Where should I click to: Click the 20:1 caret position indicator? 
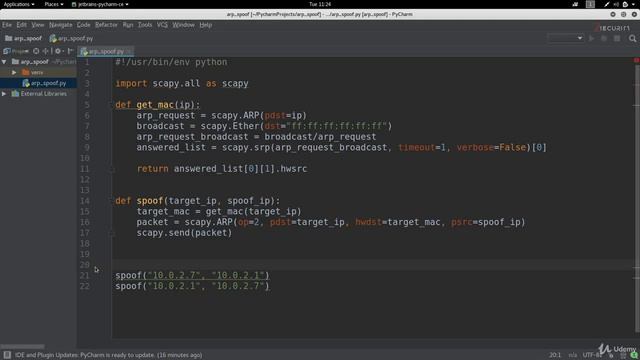tap(555, 355)
